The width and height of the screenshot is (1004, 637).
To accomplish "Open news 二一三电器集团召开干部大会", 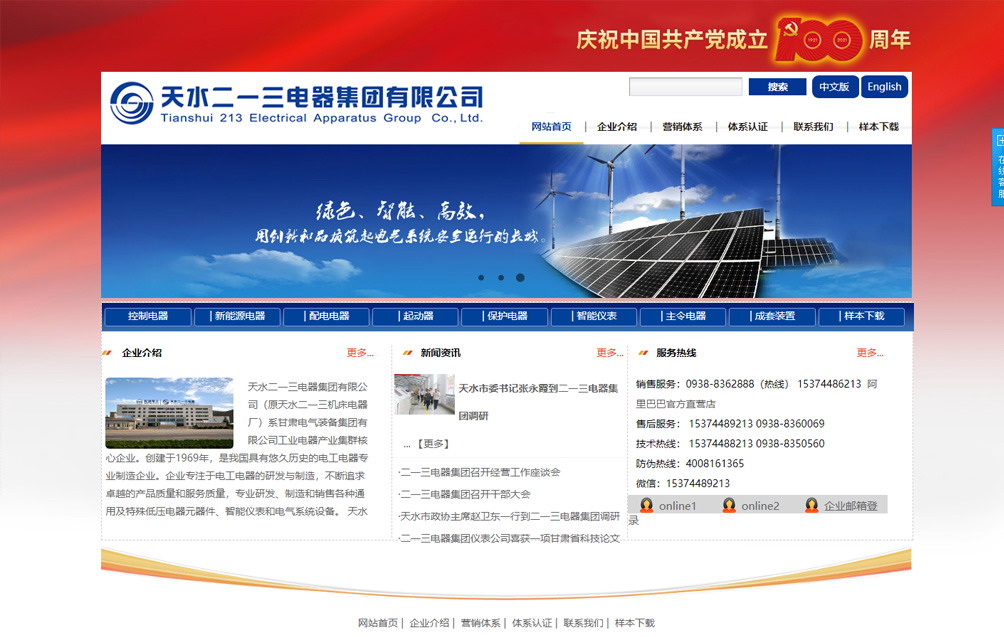I will tap(466, 494).
